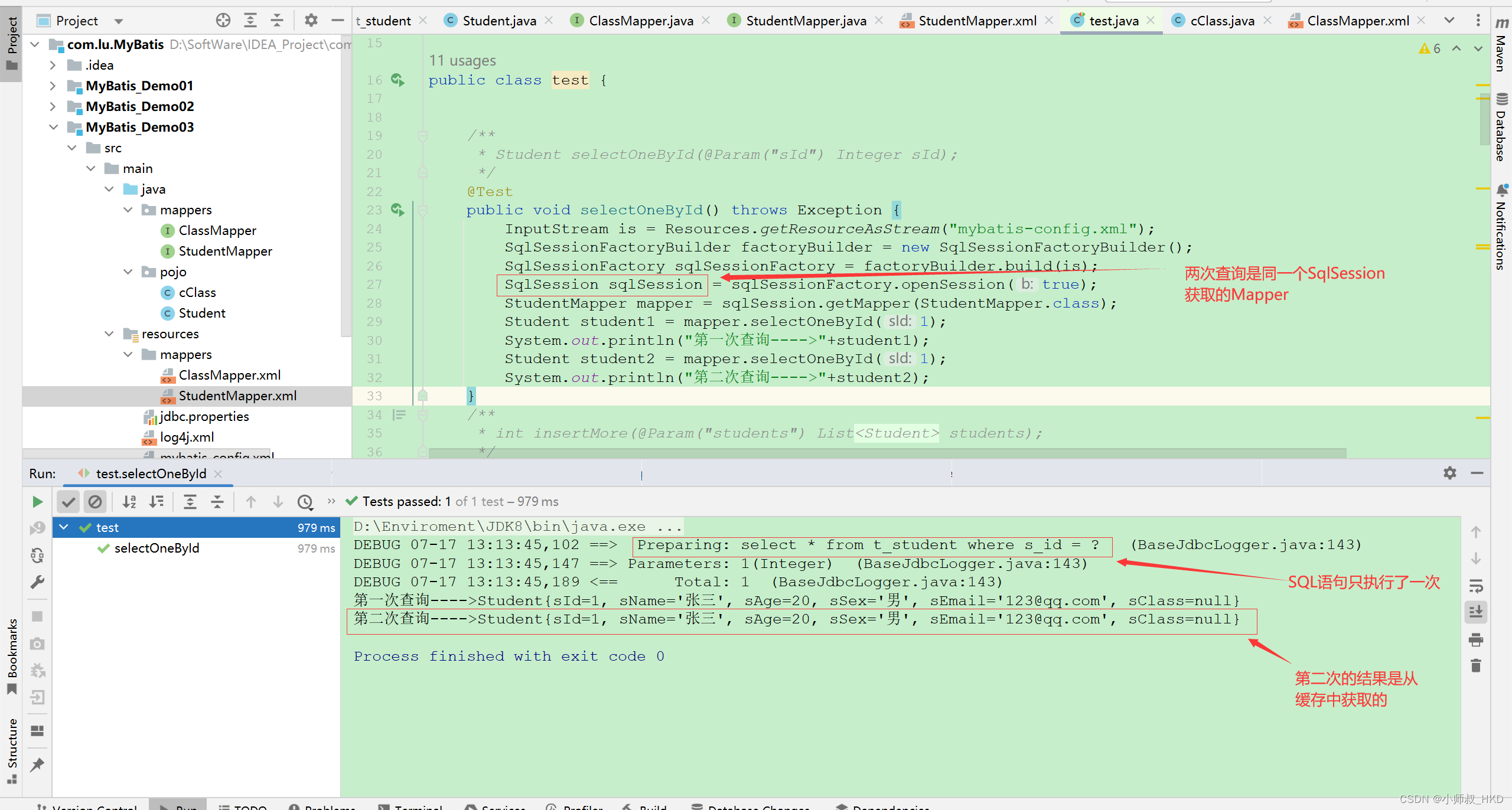Open Database tool window

pyautogui.click(x=1501, y=127)
